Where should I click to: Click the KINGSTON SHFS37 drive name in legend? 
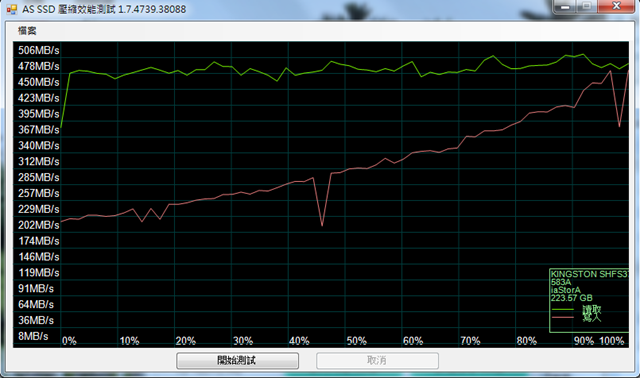coord(589,274)
